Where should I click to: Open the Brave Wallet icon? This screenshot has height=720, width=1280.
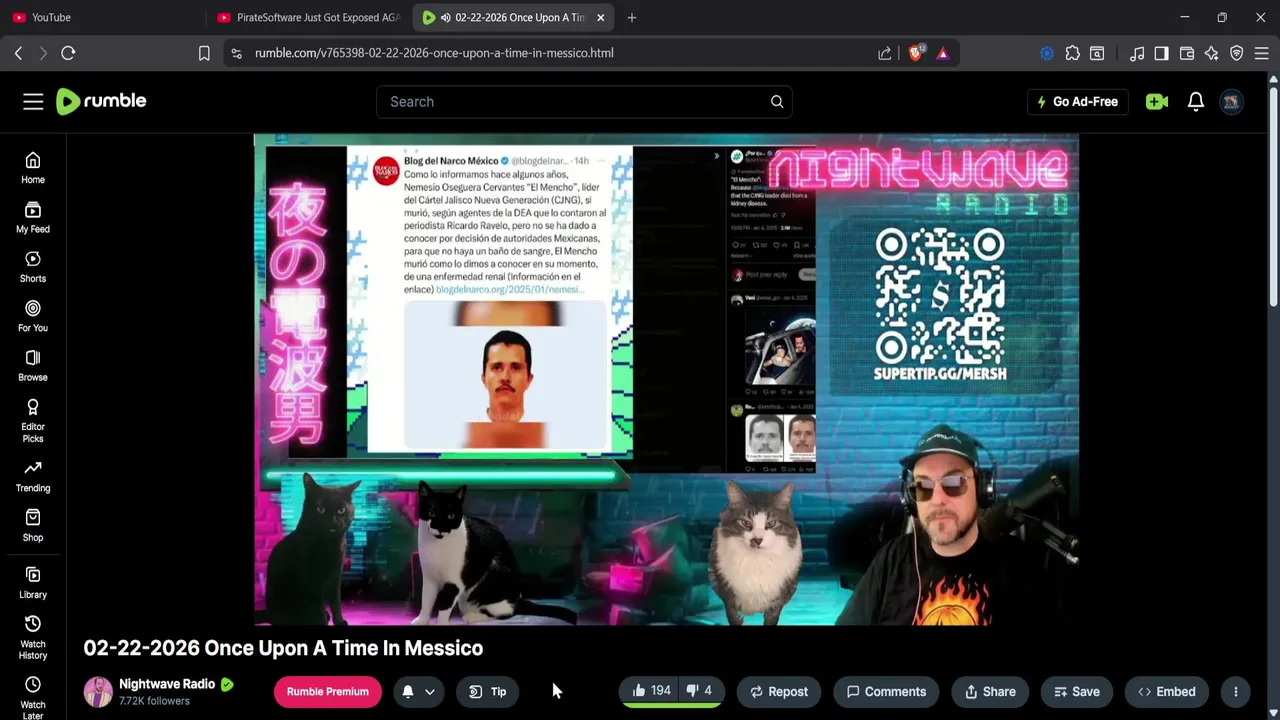[1187, 53]
